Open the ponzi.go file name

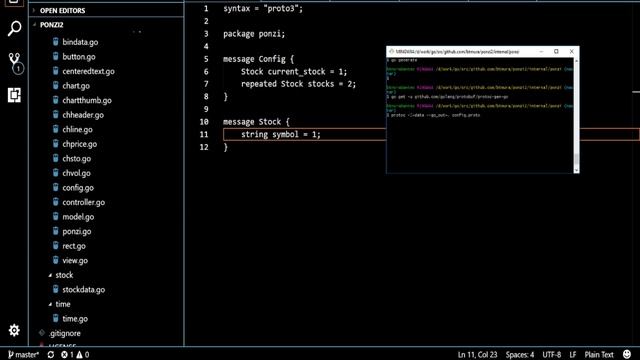point(77,231)
